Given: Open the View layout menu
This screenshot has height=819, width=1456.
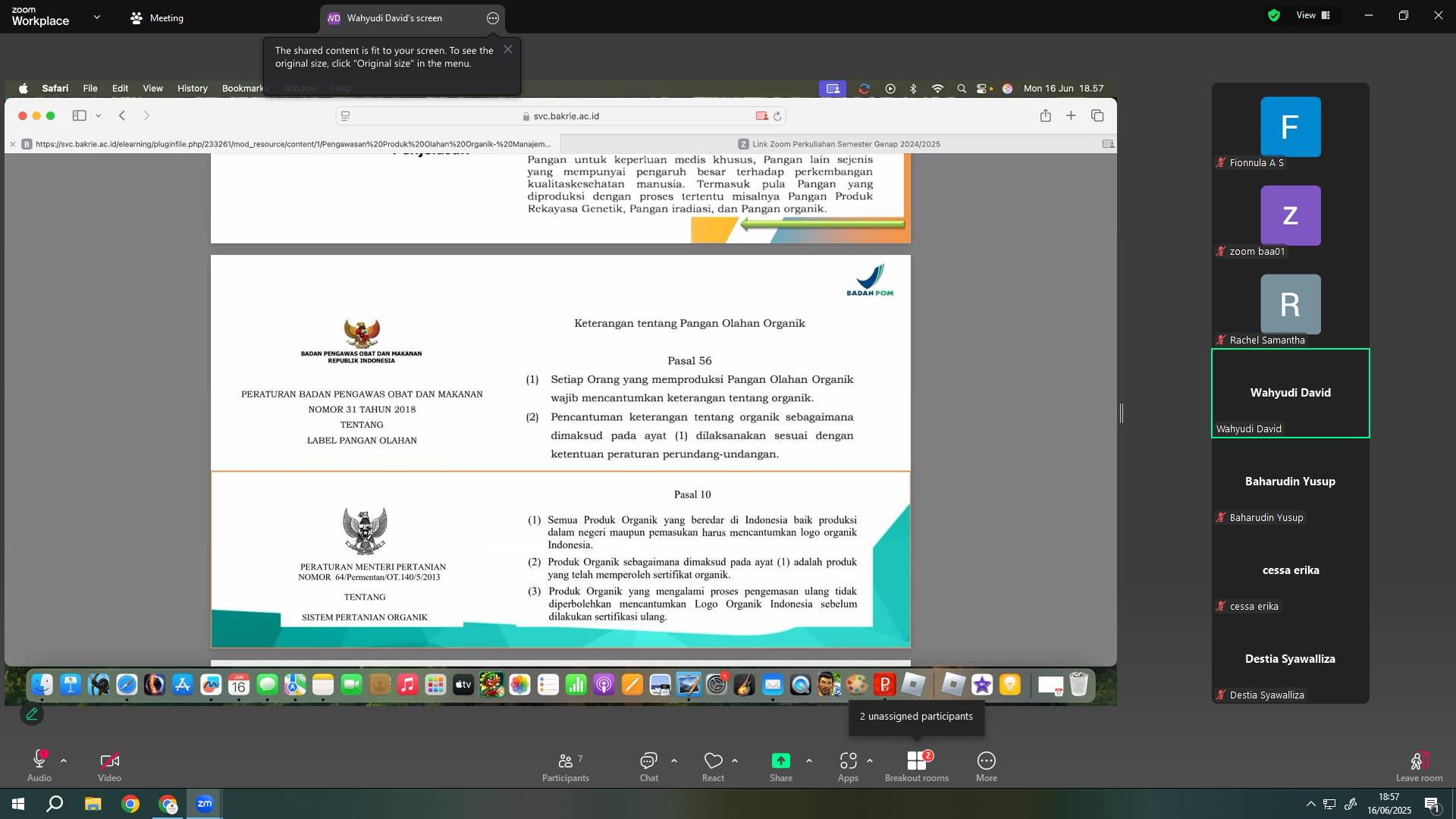Looking at the screenshot, I should [1313, 15].
